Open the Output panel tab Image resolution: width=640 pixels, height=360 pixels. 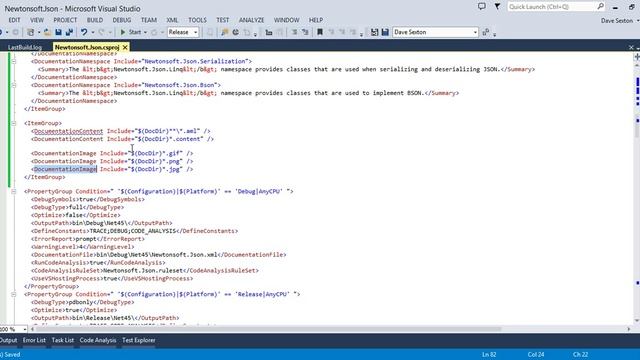point(8,340)
